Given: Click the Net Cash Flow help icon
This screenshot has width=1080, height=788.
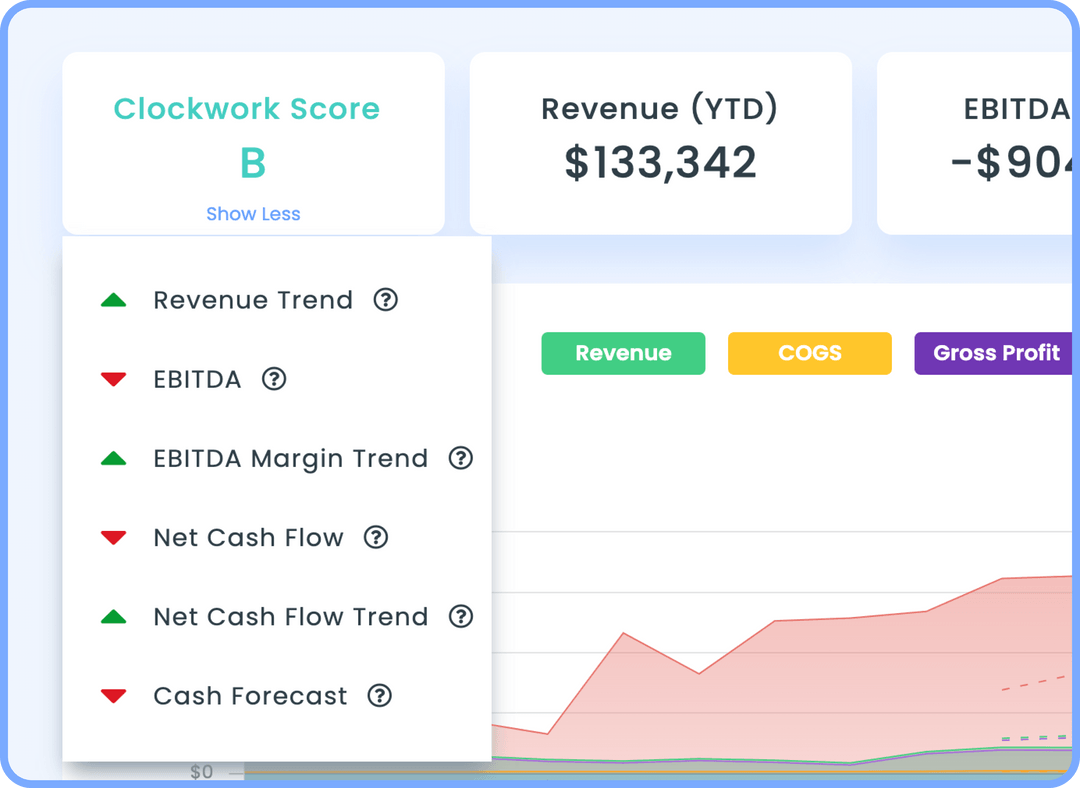Looking at the screenshot, I should coord(375,537).
